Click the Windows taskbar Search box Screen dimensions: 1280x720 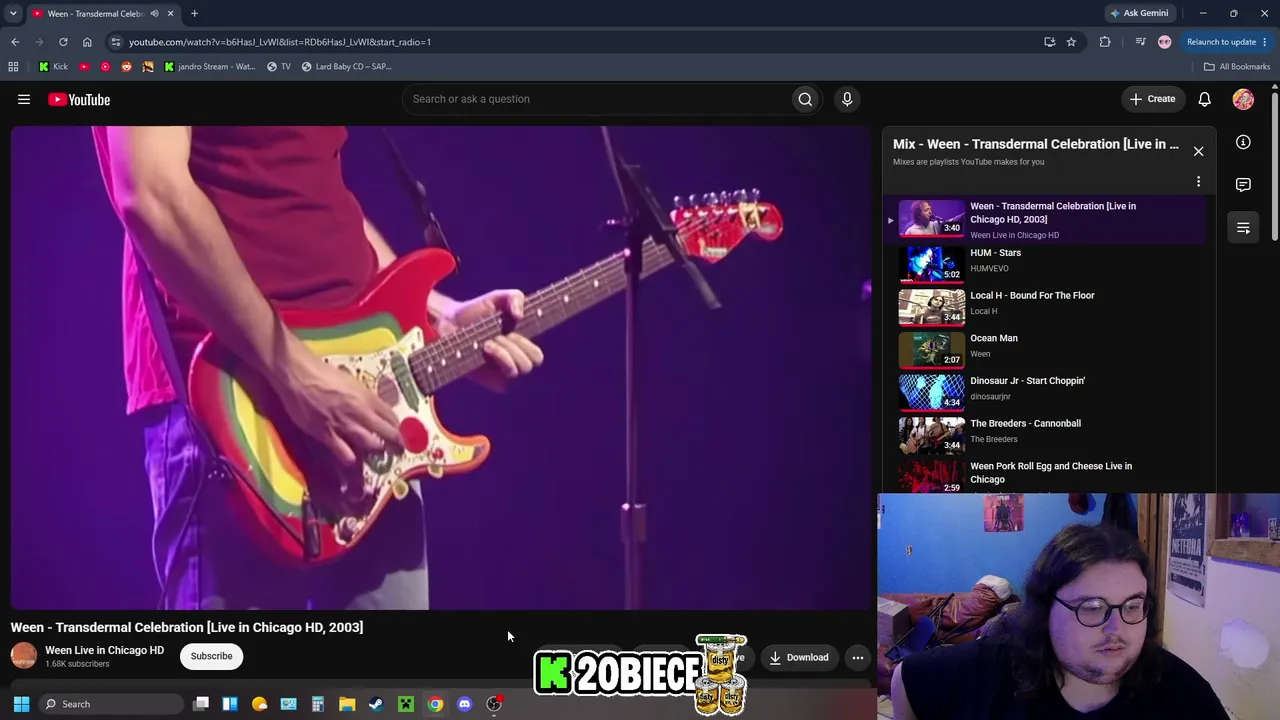[x=110, y=704]
